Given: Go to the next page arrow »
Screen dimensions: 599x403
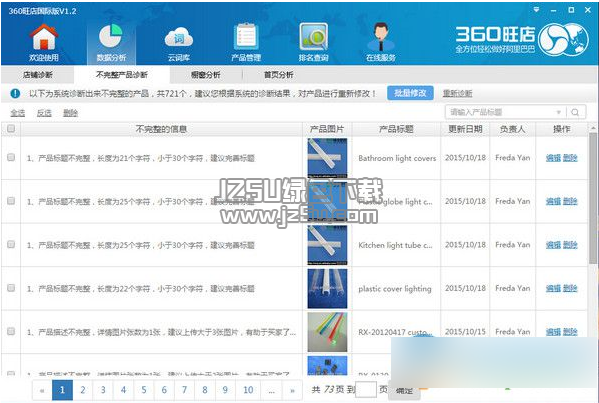Looking at the screenshot, I should pyautogui.click(x=292, y=390).
